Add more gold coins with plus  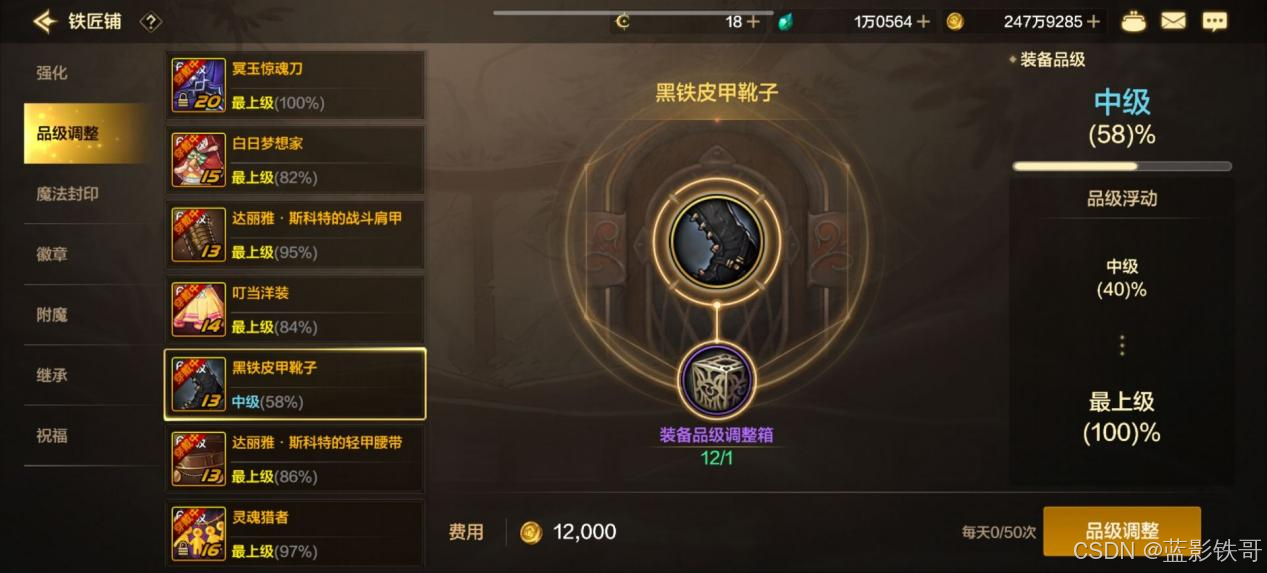click(1094, 21)
